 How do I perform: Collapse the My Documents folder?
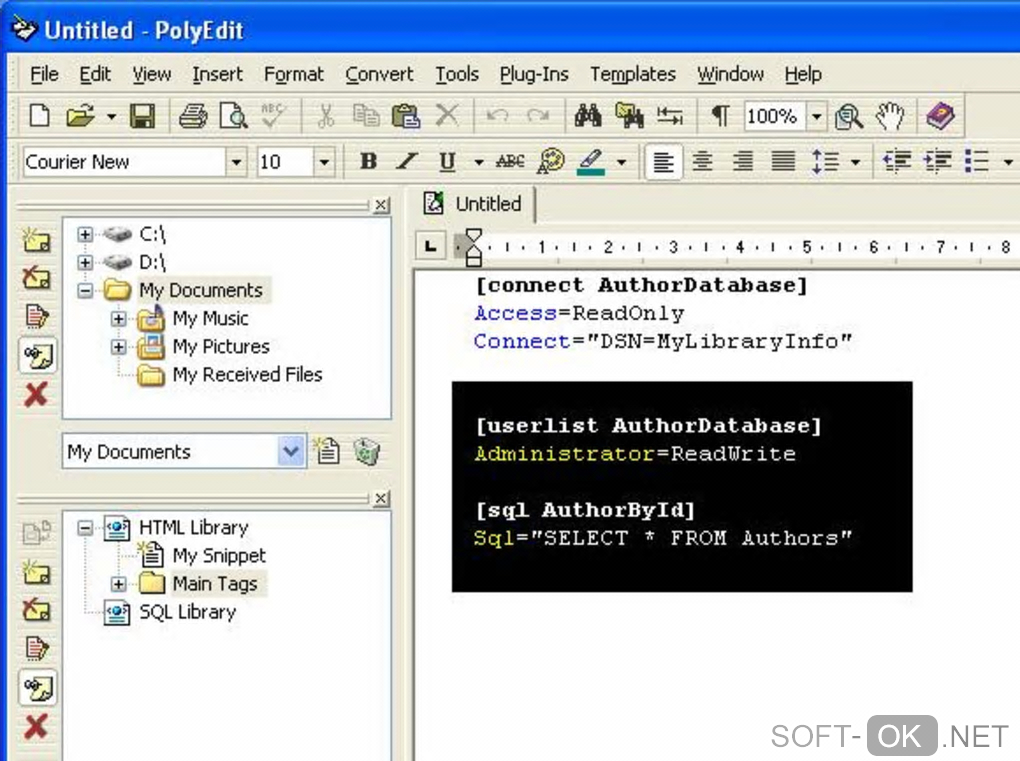click(85, 290)
